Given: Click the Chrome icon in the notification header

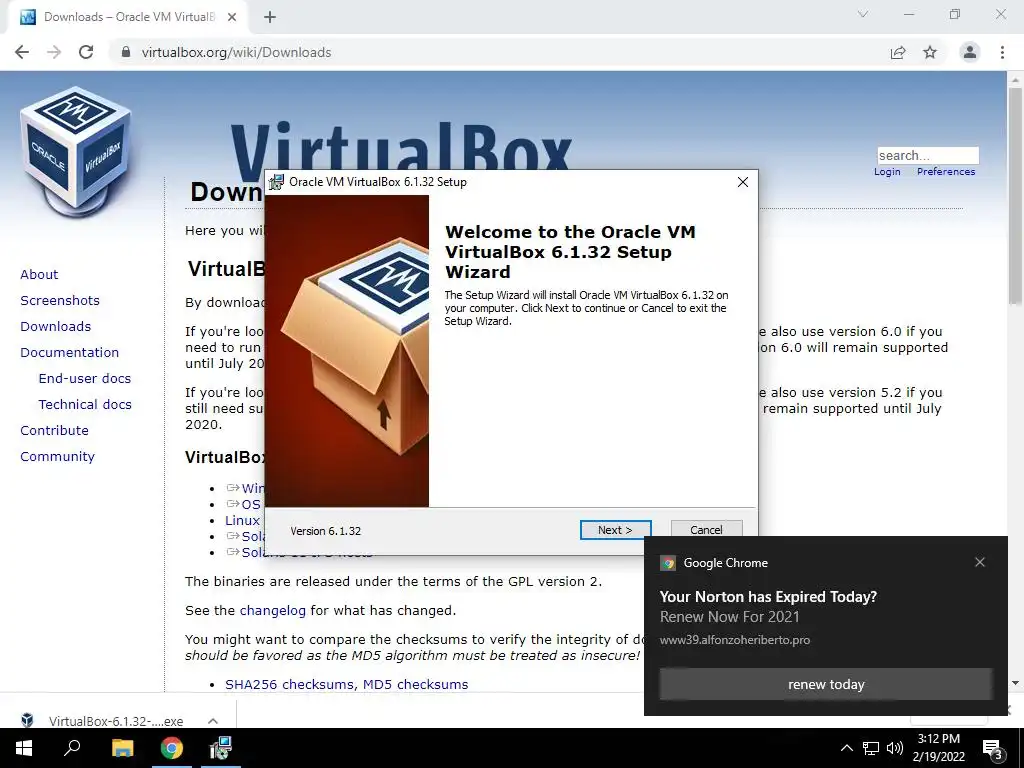Looking at the screenshot, I should (667, 563).
